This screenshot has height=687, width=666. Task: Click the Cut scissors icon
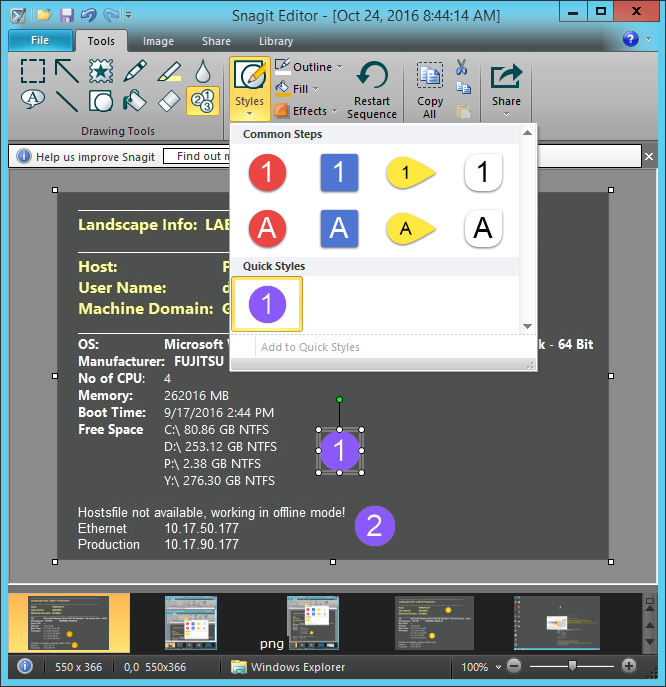click(x=462, y=67)
